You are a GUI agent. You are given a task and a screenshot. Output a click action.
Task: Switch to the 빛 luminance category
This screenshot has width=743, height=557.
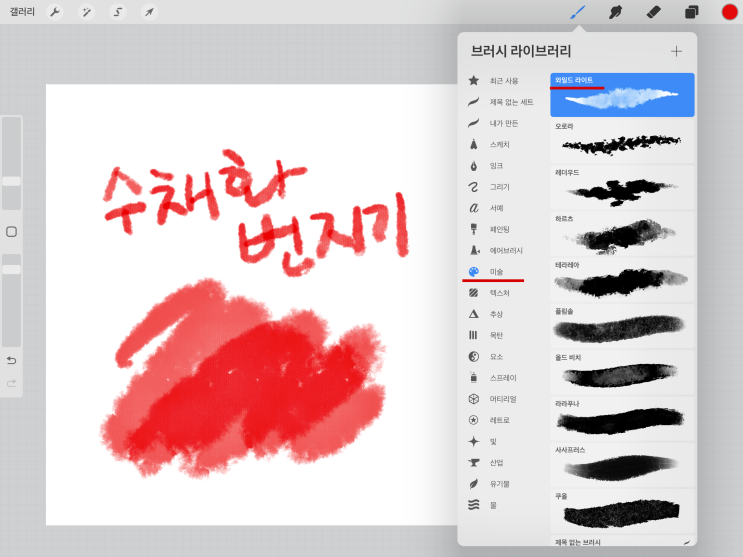click(501, 441)
